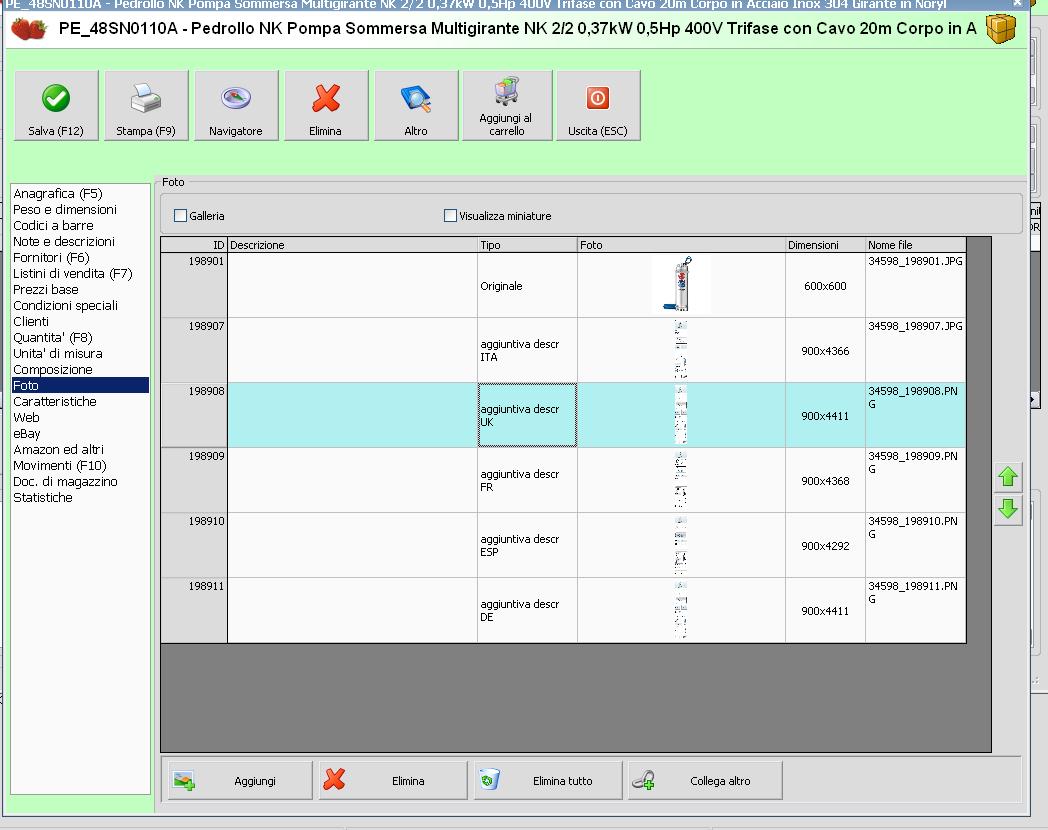Select the highlighted Foto sidebar item
The height and width of the screenshot is (830, 1048).
80,386
